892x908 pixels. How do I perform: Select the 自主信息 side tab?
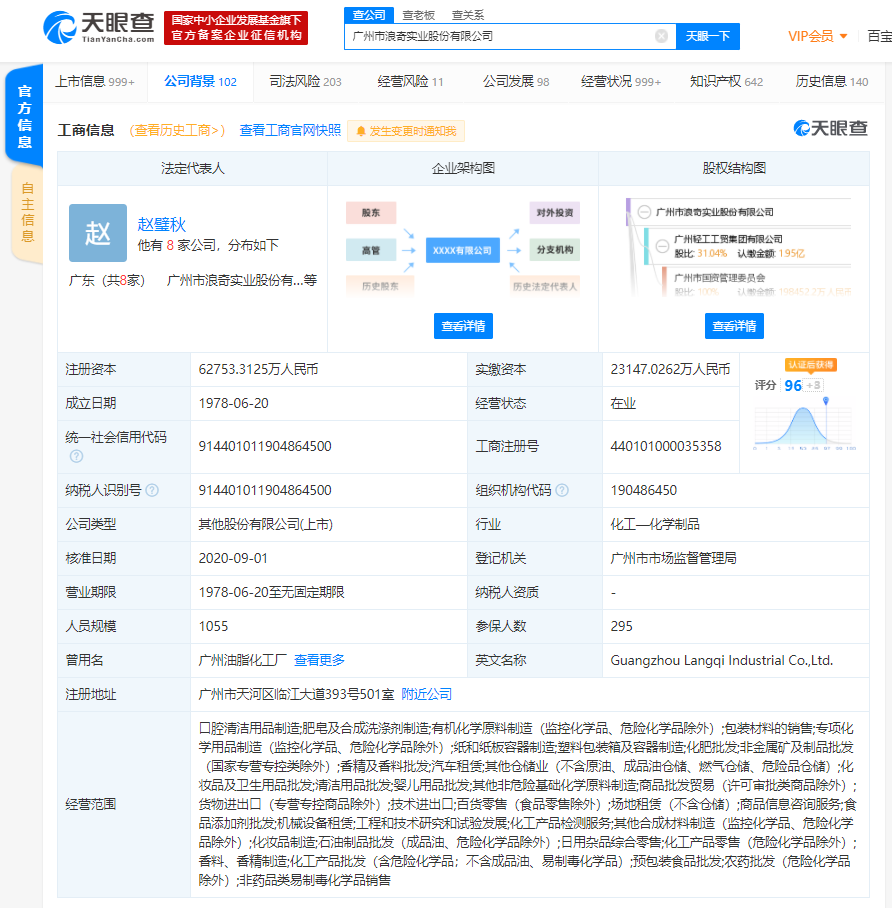[27, 213]
